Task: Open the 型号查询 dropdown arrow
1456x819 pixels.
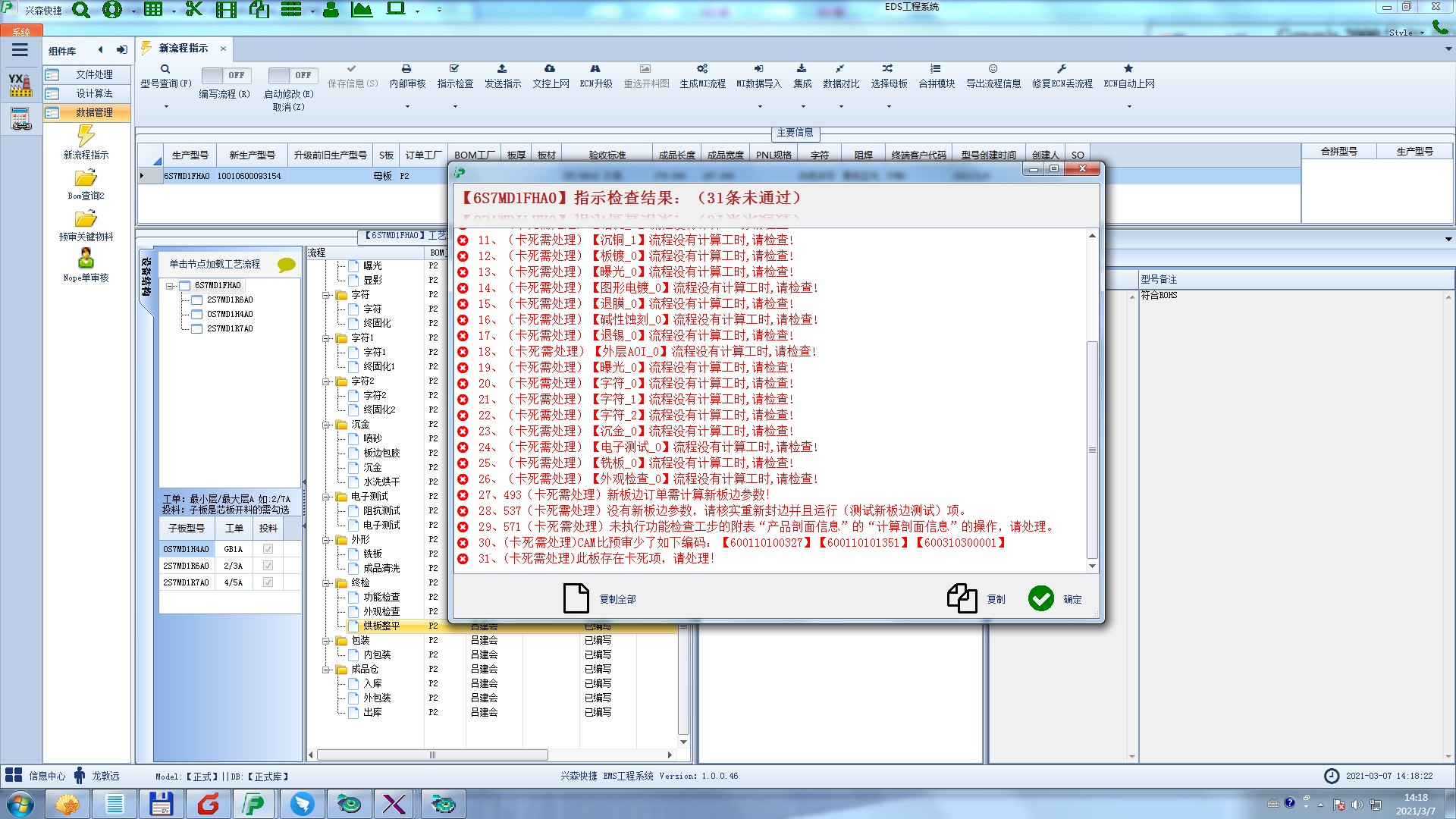Action: pos(166,106)
